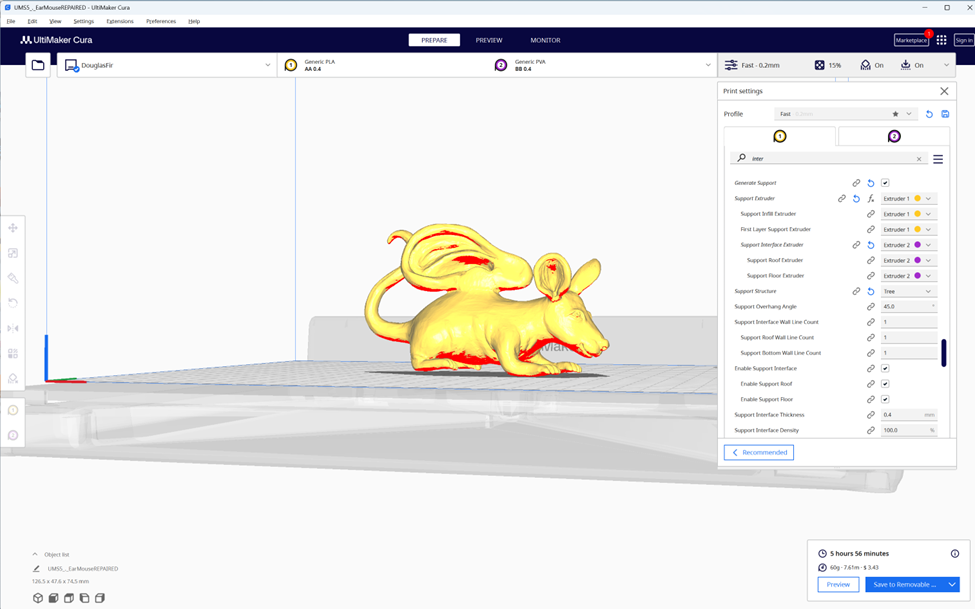The height and width of the screenshot is (609, 975).
Task: Switch to the PREVIEW stage tab
Action: pyautogui.click(x=489, y=40)
